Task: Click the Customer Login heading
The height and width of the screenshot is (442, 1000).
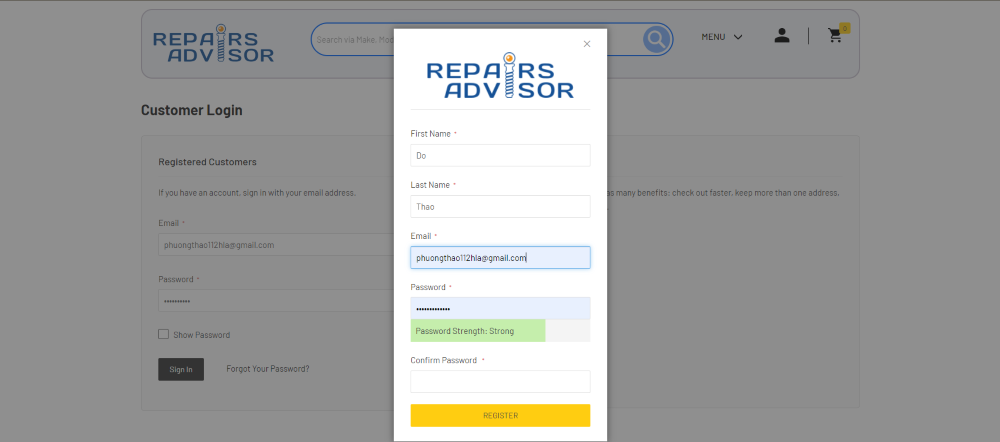Action: click(x=191, y=110)
